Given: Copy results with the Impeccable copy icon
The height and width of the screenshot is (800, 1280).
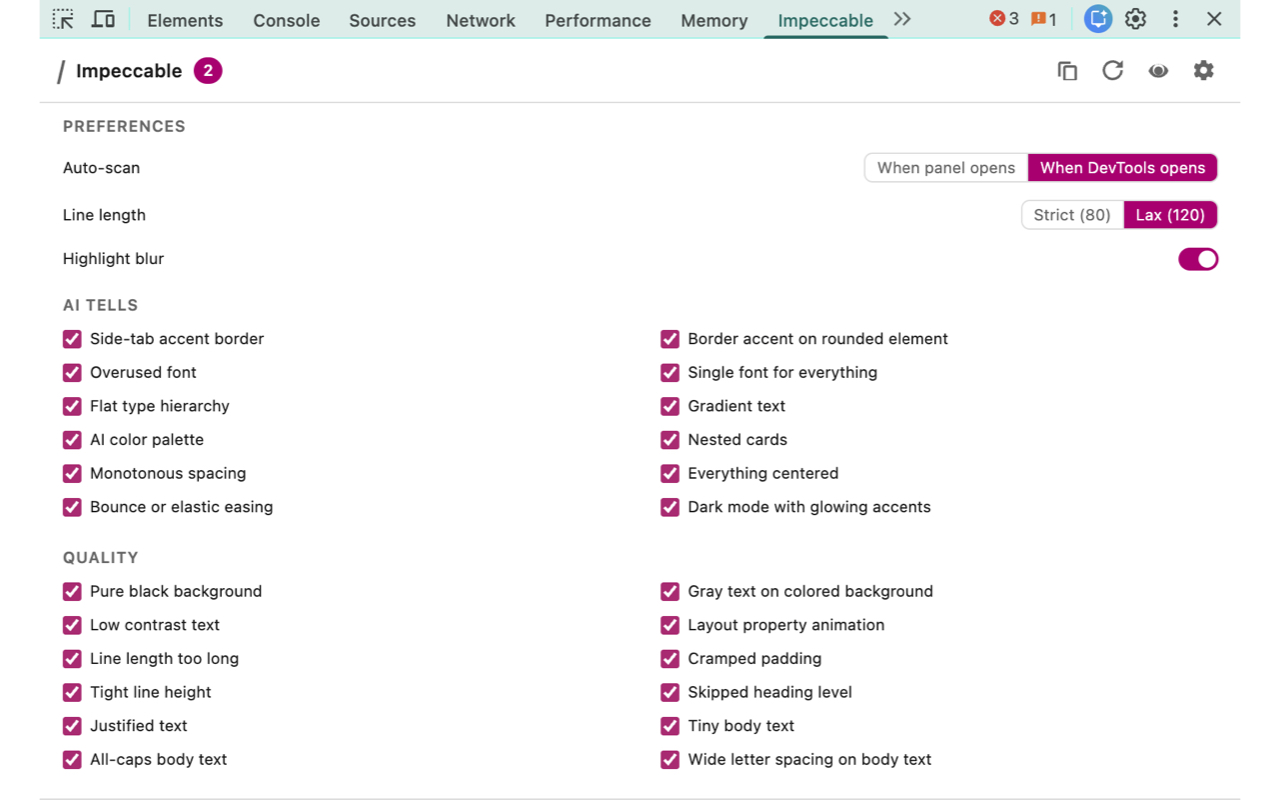Looking at the screenshot, I should click(x=1067, y=71).
